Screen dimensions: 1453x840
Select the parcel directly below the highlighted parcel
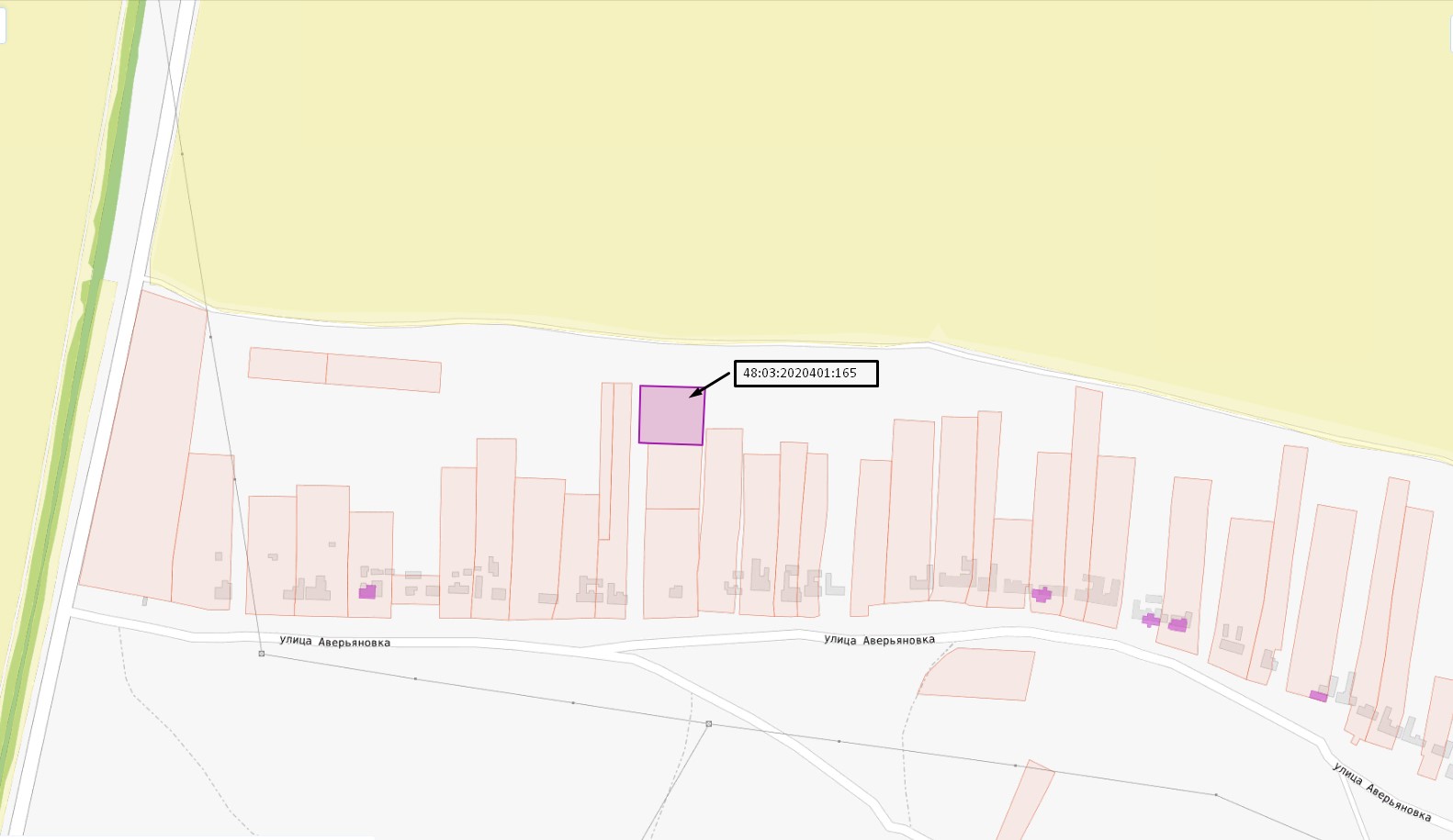click(674, 476)
